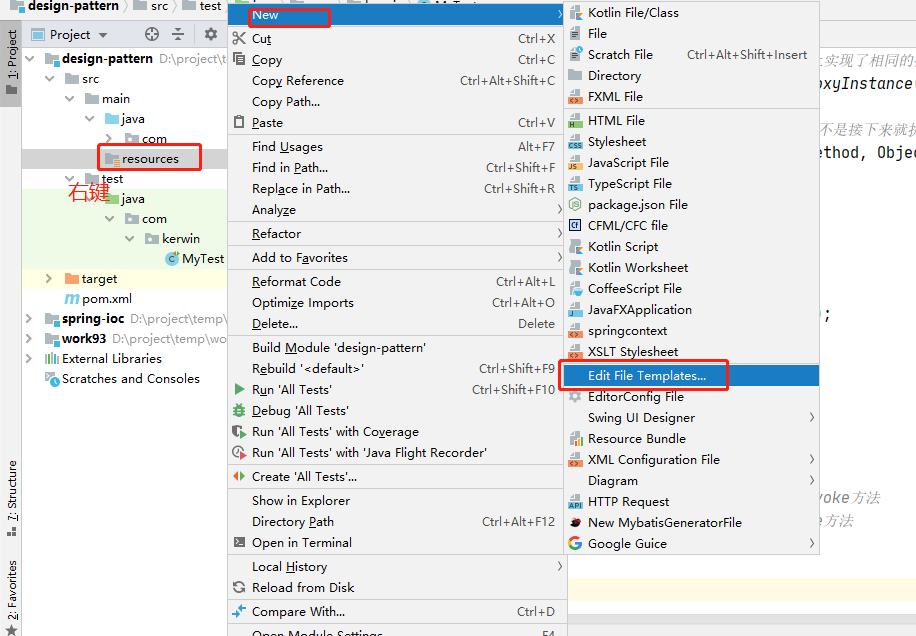Click the HTML File icon
The image size is (916, 636).
(575, 121)
